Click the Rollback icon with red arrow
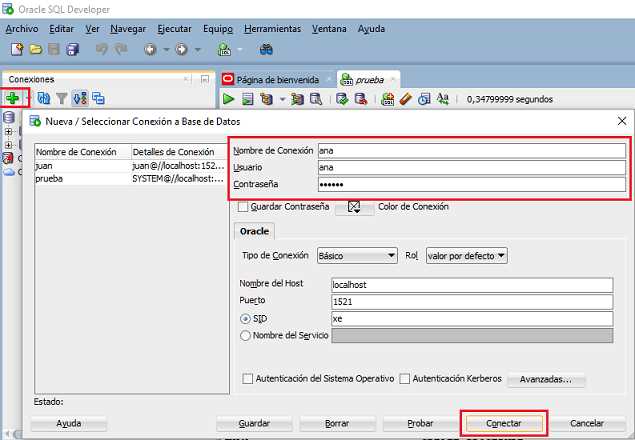Viewport: 635px width, 440px height. (360, 99)
